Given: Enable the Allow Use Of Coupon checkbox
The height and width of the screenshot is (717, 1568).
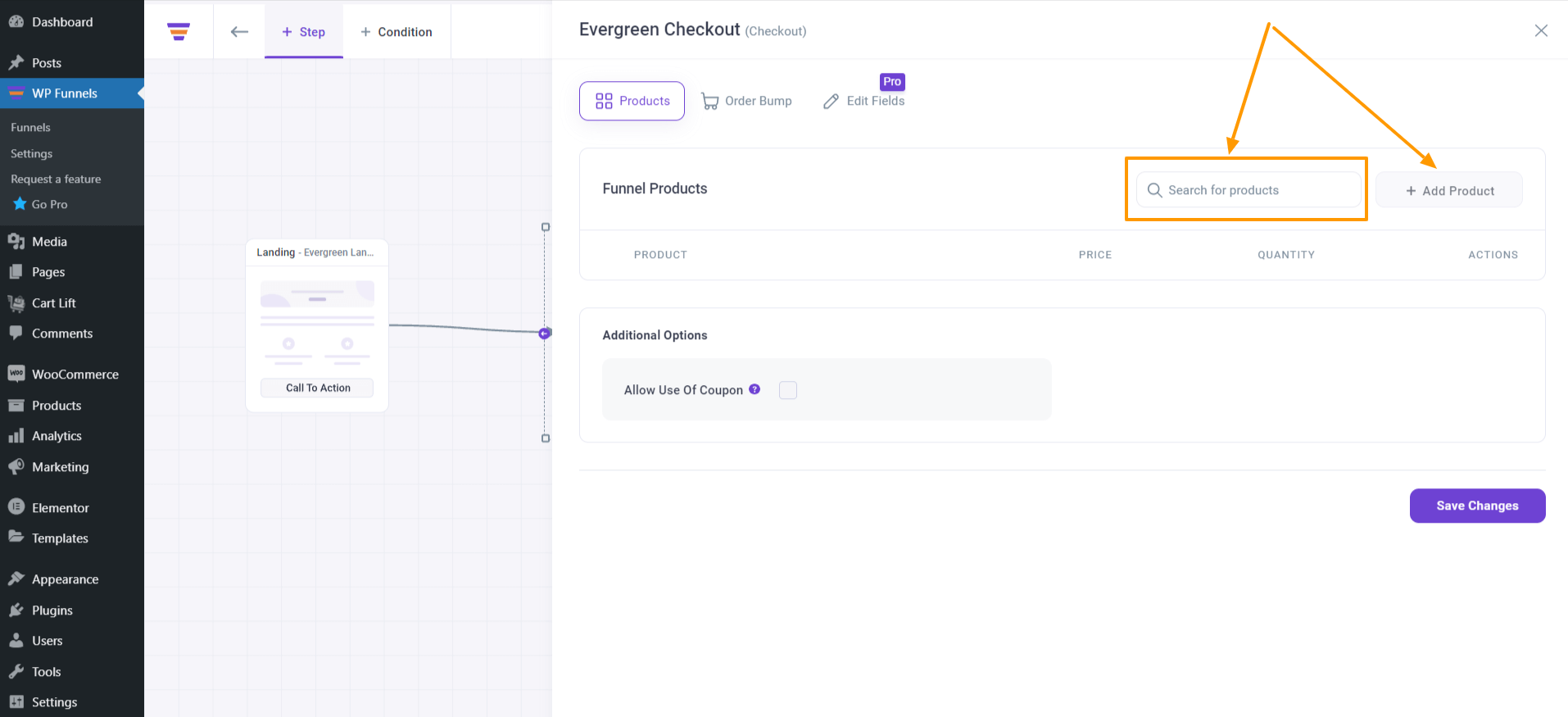Looking at the screenshot, I should (x=788, y=390).
